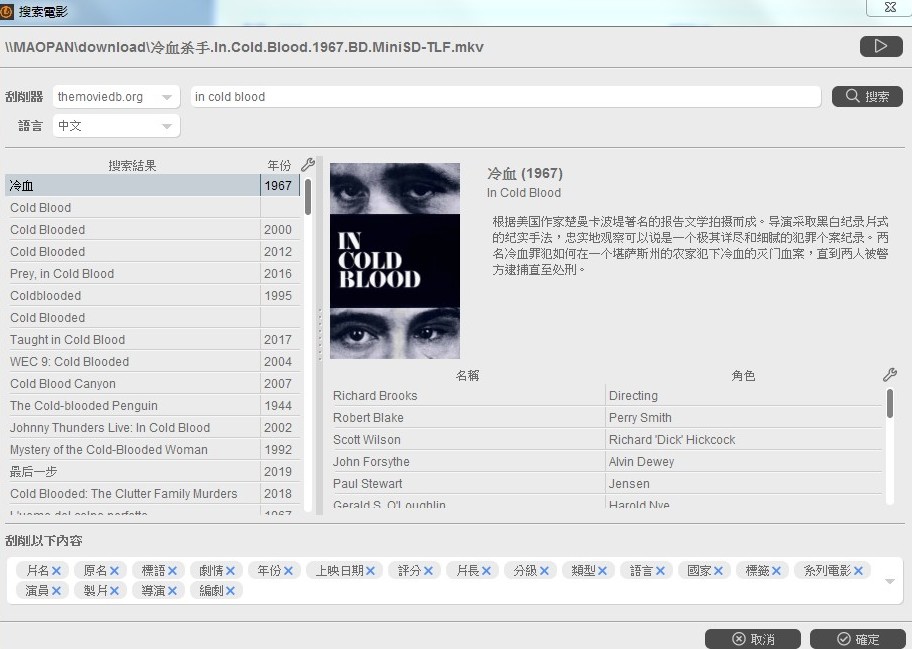Click the 年份 column header

(x=279, y=166)
